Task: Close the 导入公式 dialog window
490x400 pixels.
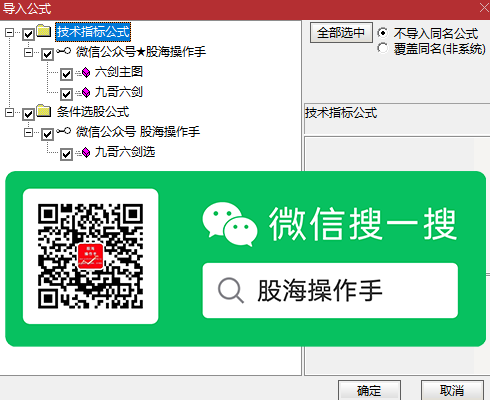Action: click(484, 8)
